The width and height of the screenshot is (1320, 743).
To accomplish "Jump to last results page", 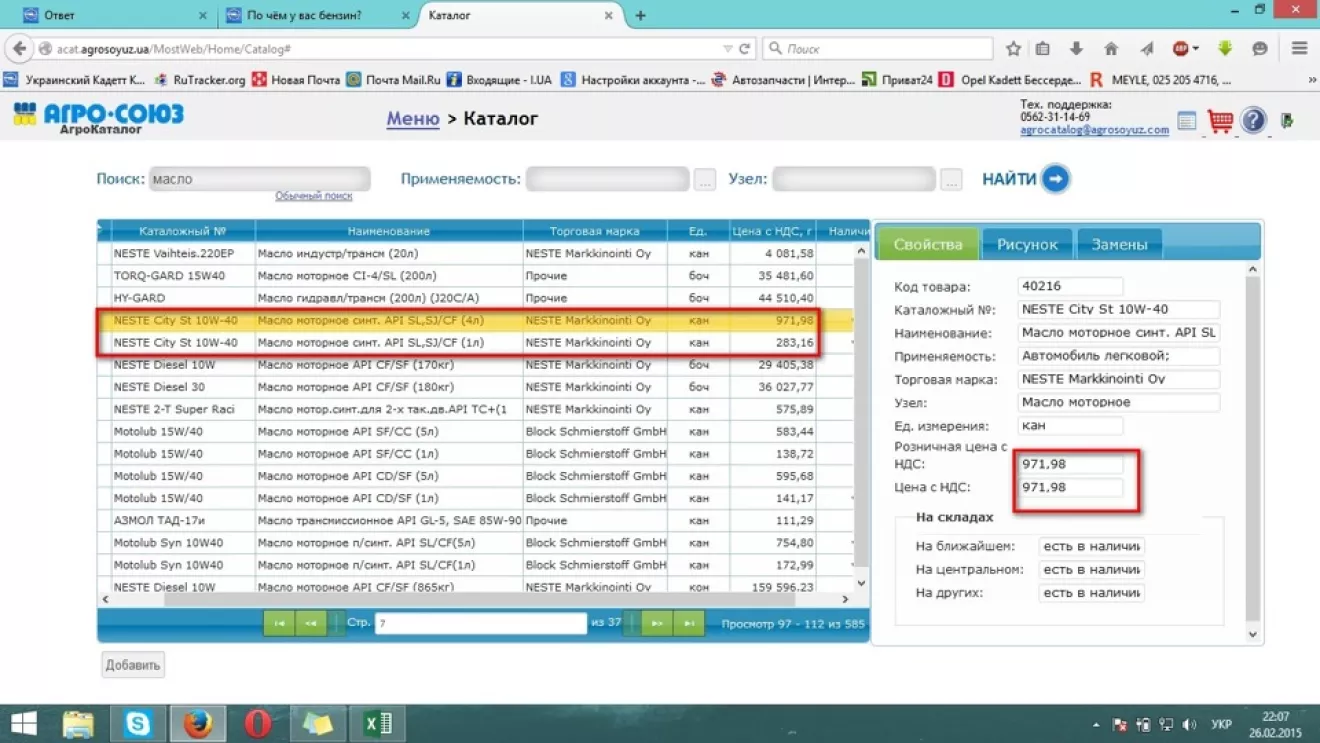I will [689, 623].
